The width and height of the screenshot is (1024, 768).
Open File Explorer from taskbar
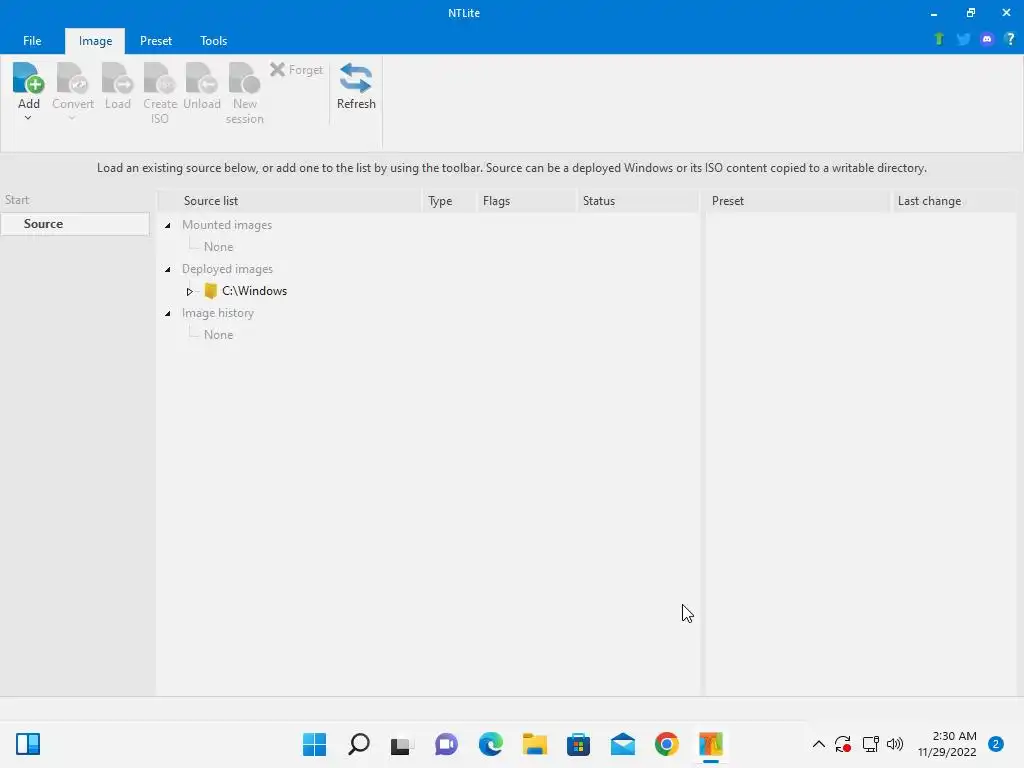[535, 744]
